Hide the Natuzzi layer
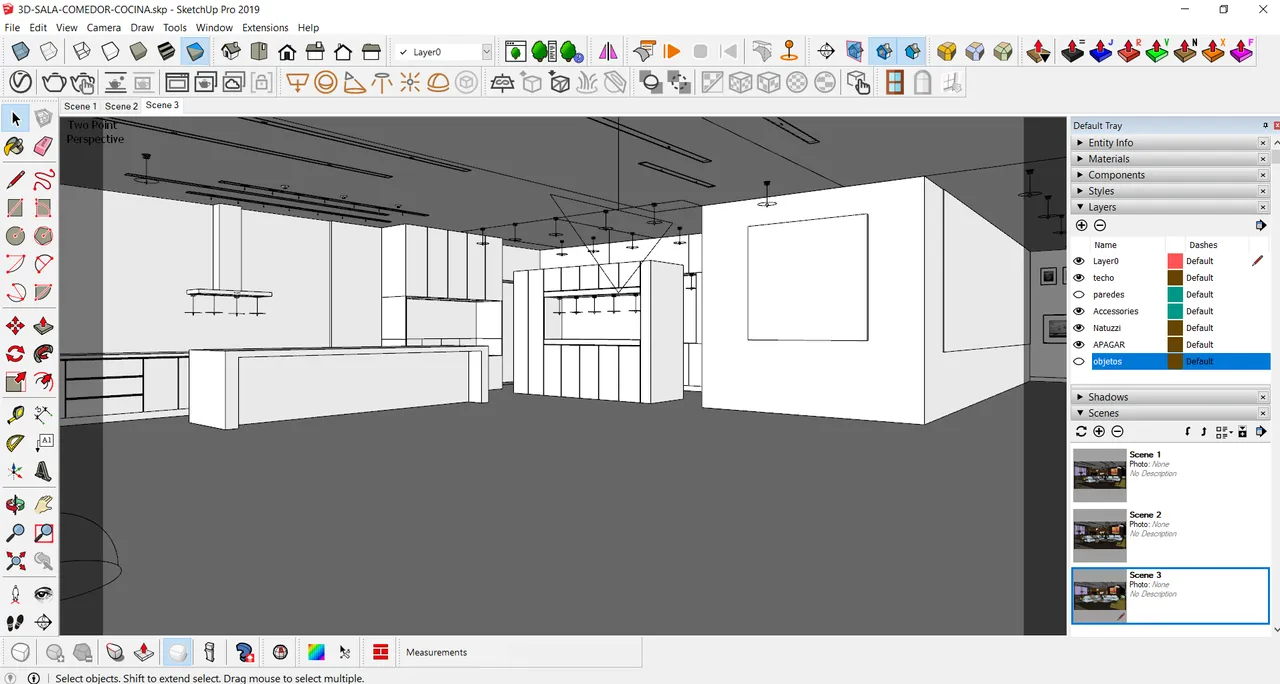The width and height of the screenshot is (1280, 684). (1079, 328)
